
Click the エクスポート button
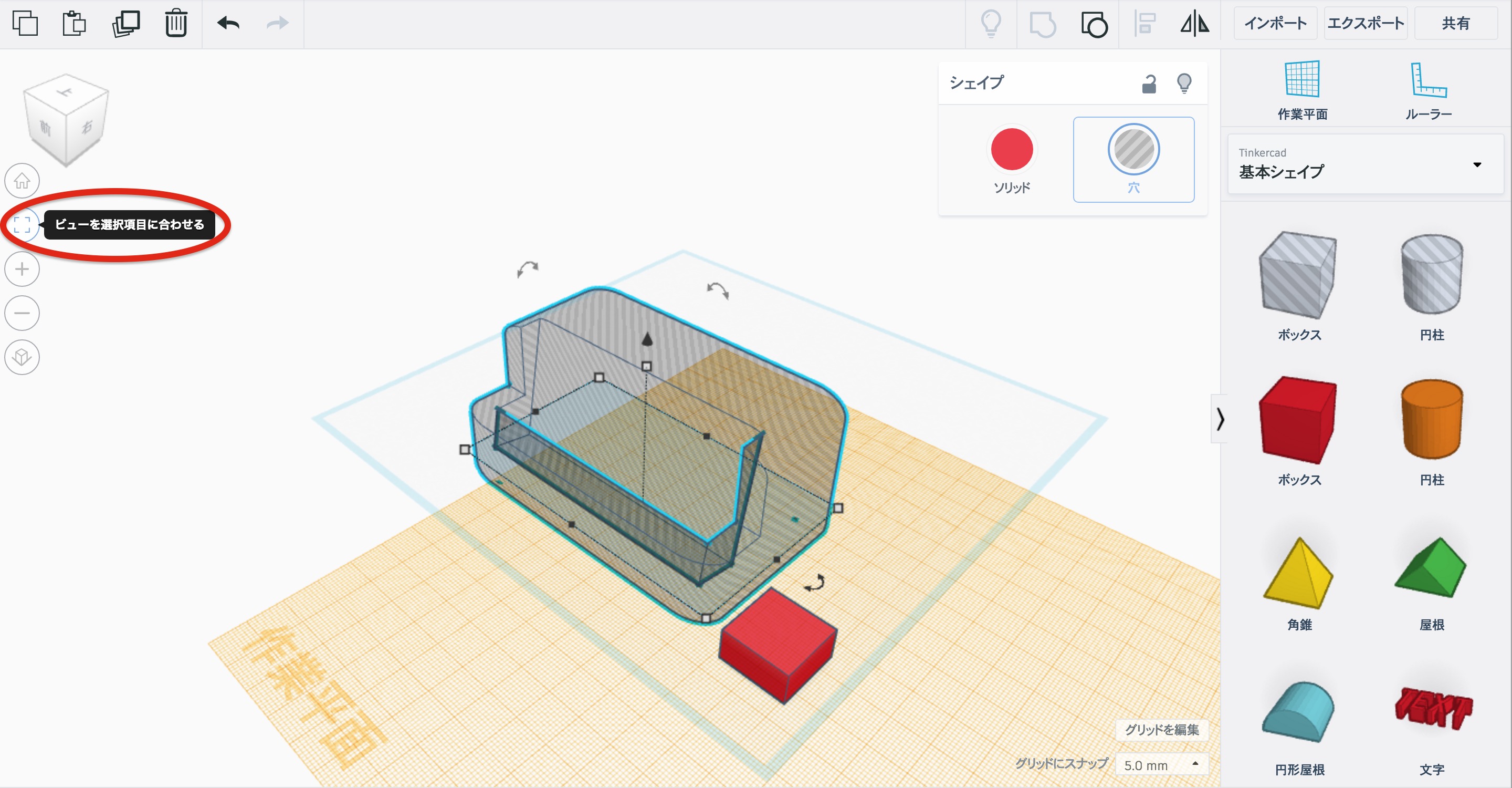(1365, 24)
